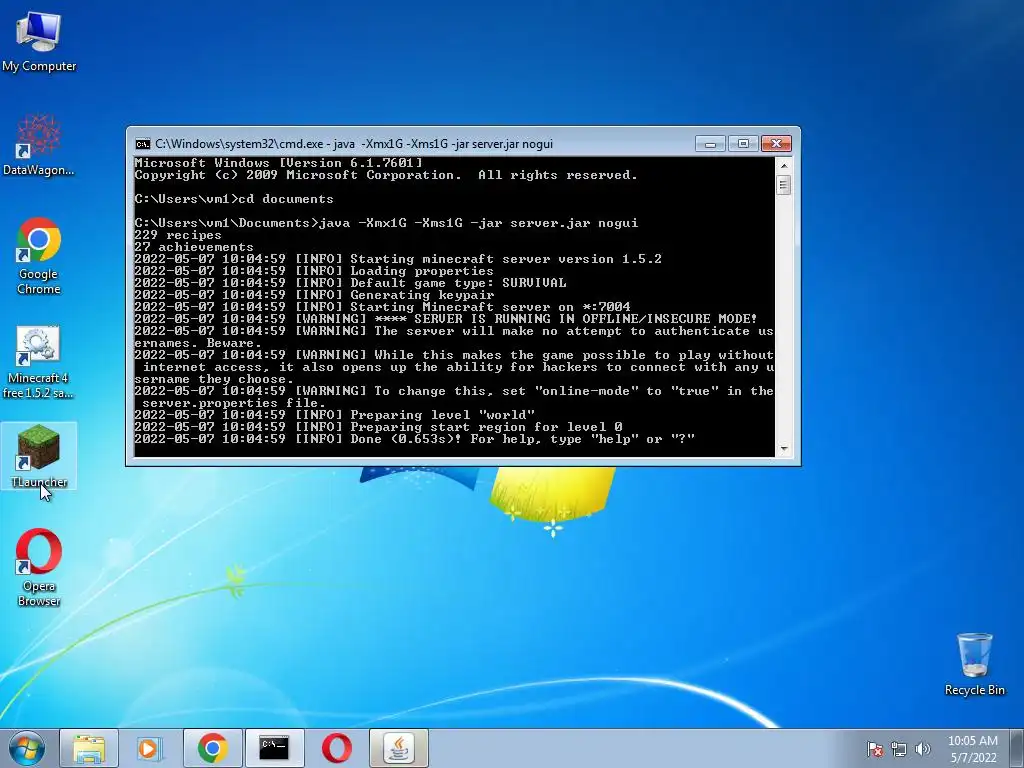Image resolution: width=1024 pixels, height=768 pixels.
Task: Open the taskbar clock showing 10:05 AM
Action: tap(972, 749)
